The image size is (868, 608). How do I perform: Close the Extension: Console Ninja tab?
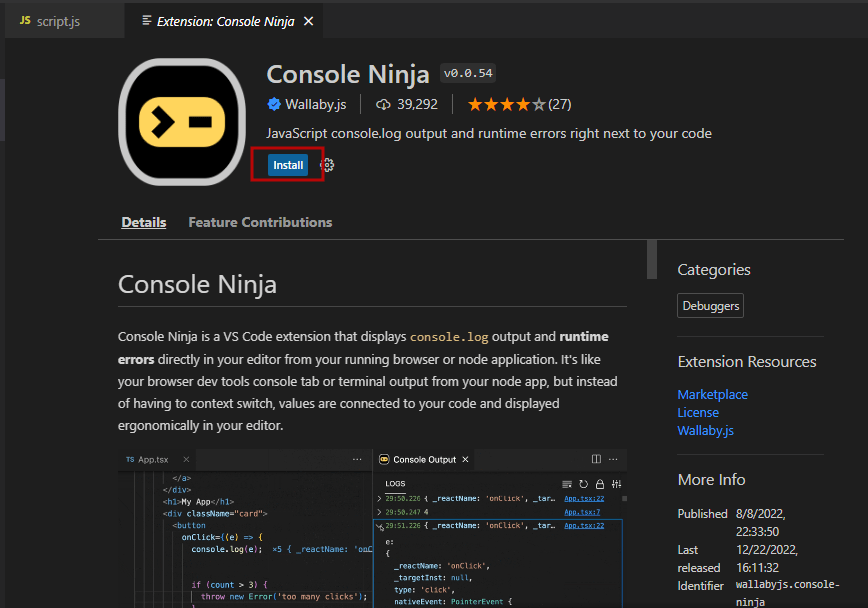click(309, 21)
